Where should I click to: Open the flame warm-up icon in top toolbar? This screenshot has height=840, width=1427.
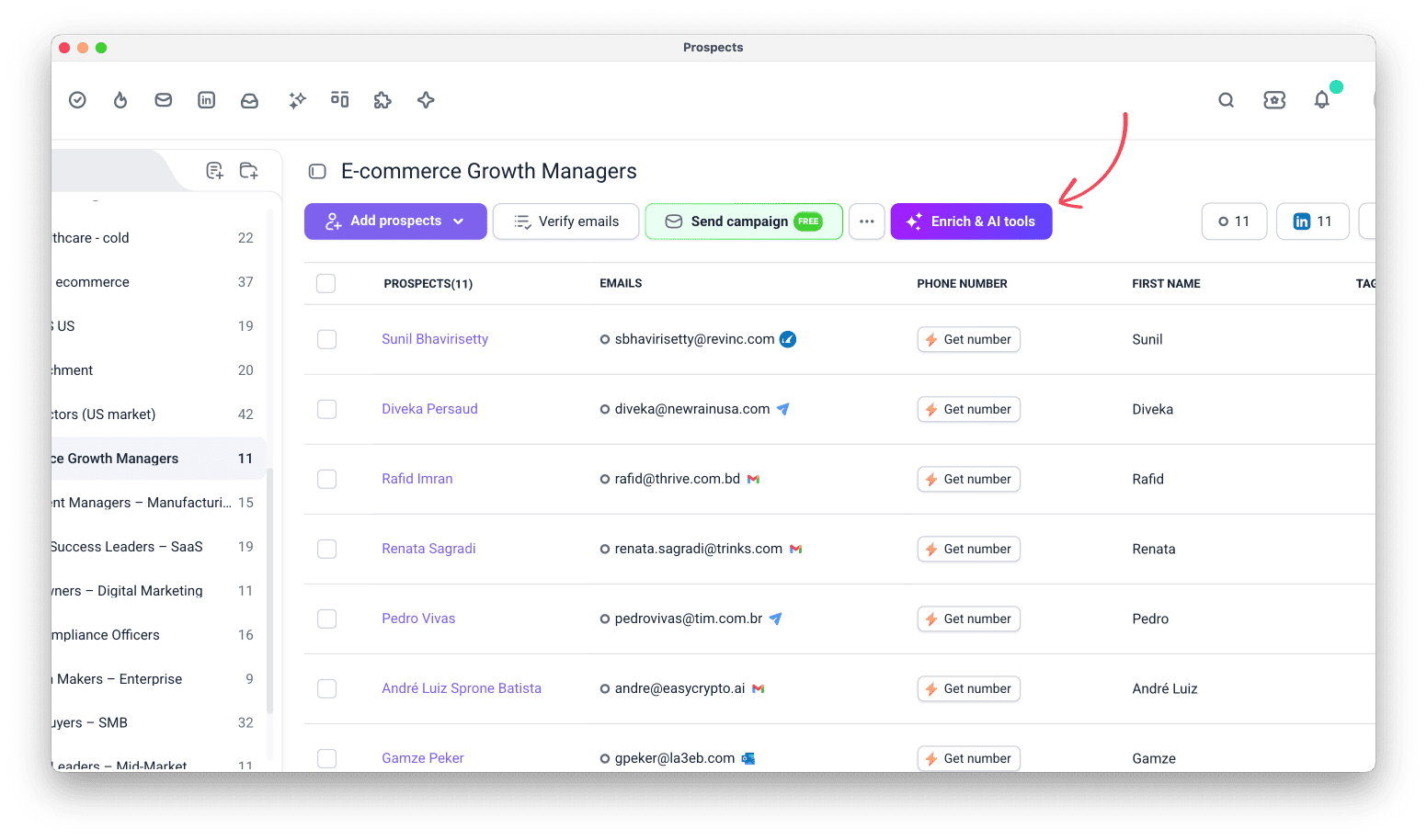[x=120, y=100]
